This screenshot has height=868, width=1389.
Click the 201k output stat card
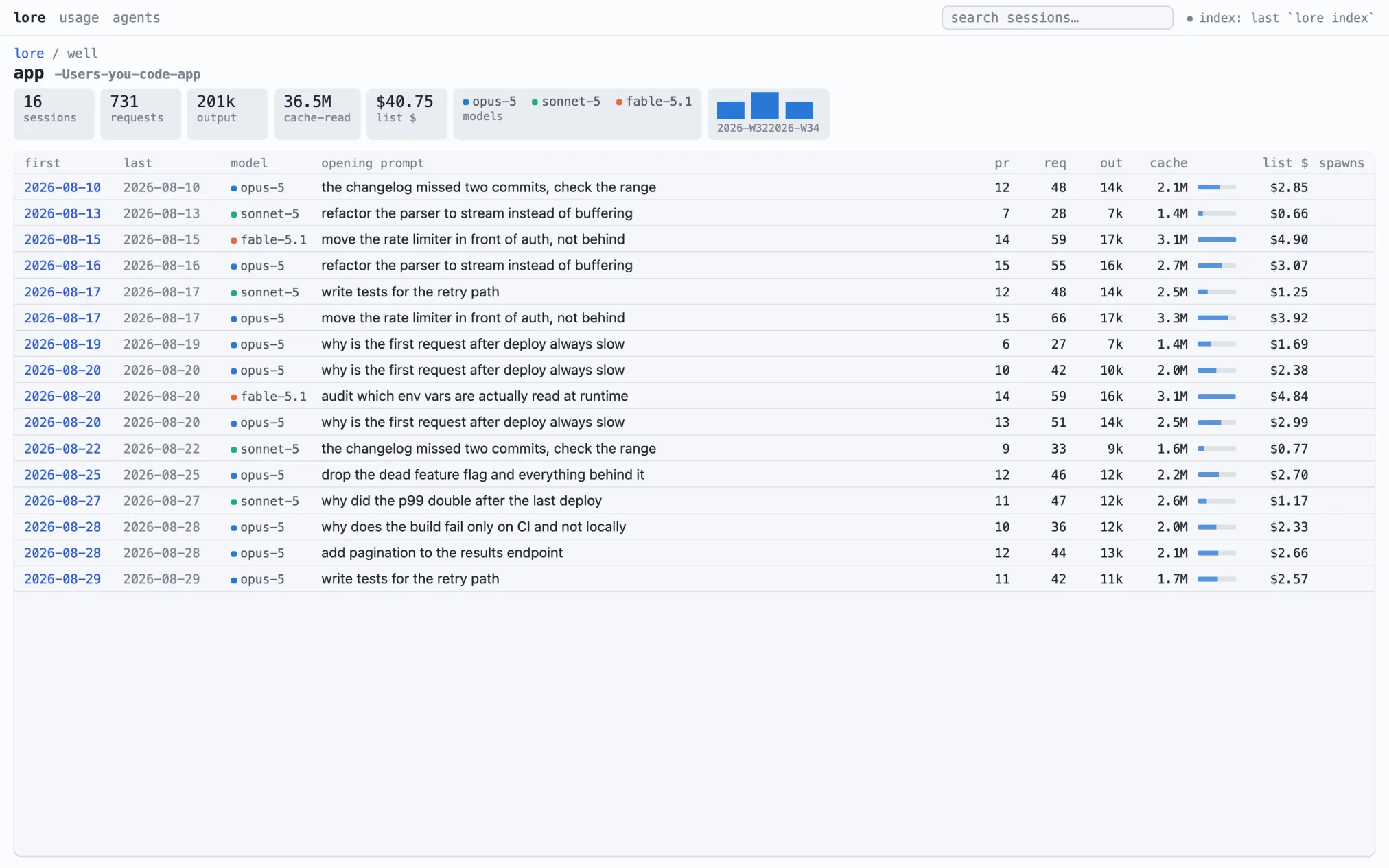[227, 114]
